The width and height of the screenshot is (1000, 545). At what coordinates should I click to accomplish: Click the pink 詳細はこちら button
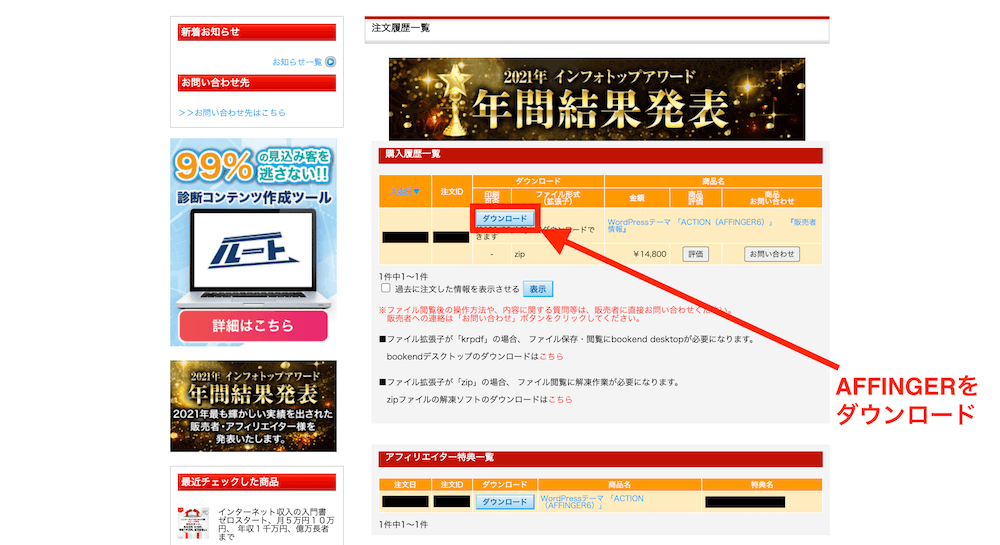(253, 326)
